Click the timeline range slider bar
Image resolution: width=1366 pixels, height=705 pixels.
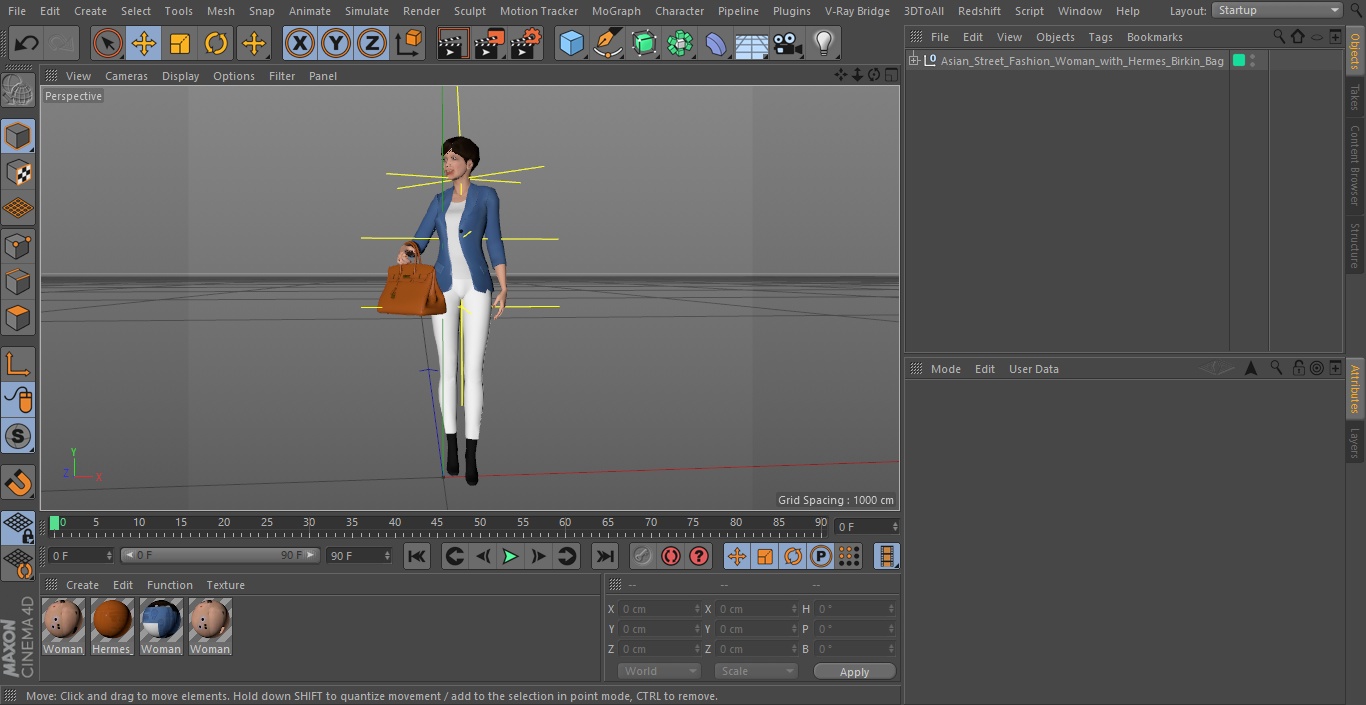220,555
